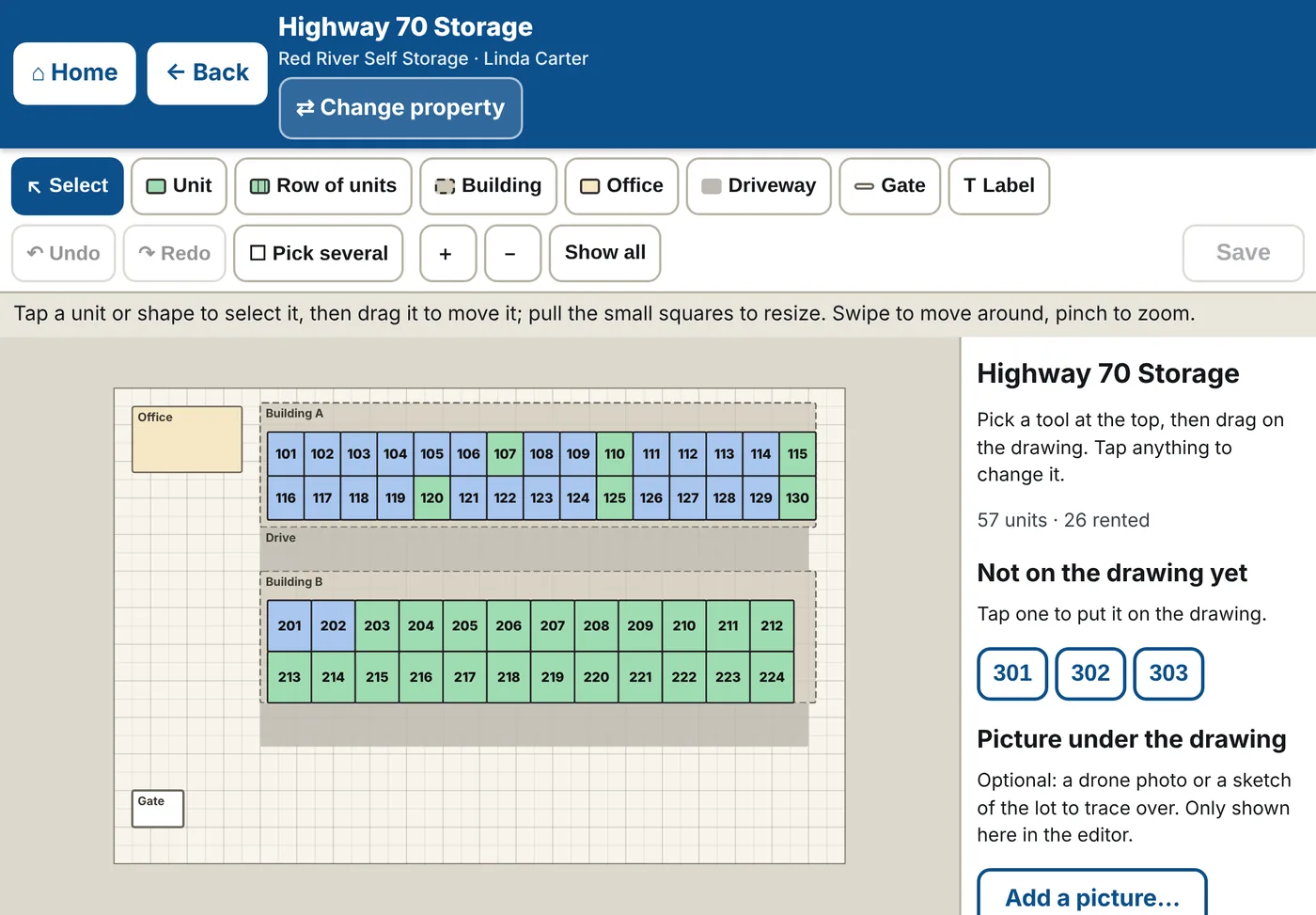This screenshot has width=1316, height=915.
Task: Select the Unit drawing tool
Action: point(179,186)
